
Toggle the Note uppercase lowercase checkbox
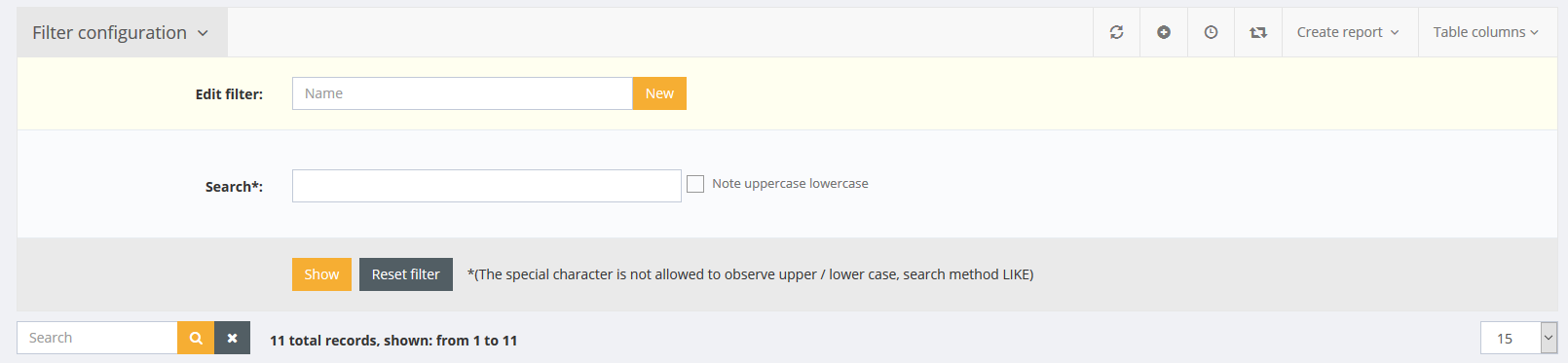[x=695, y=184]
